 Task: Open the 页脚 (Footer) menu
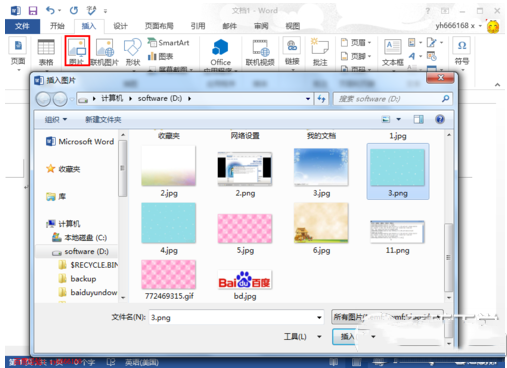pyautogui.click(x=356, y=56)
